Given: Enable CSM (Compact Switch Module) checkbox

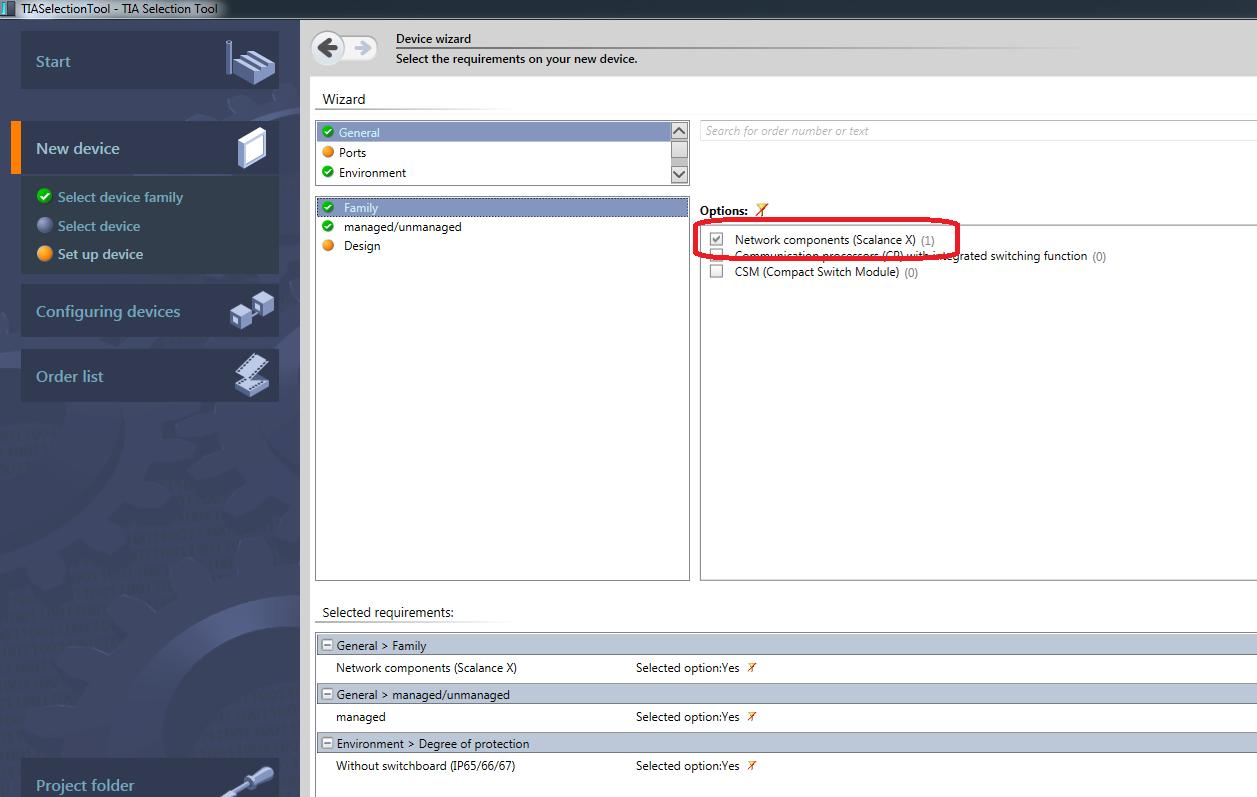Looking at the screenshot, I should point(716,272).
